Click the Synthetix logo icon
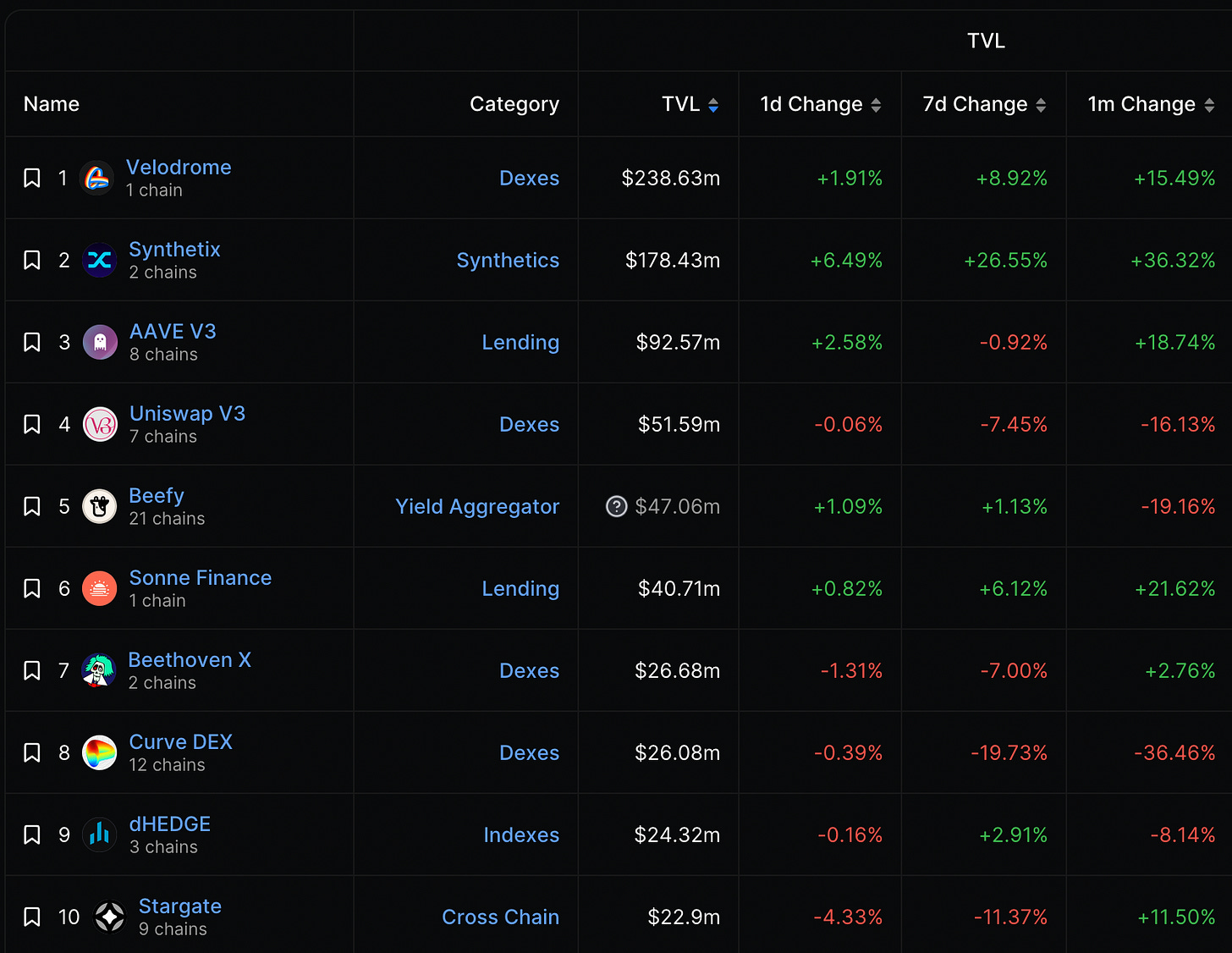 100,260
